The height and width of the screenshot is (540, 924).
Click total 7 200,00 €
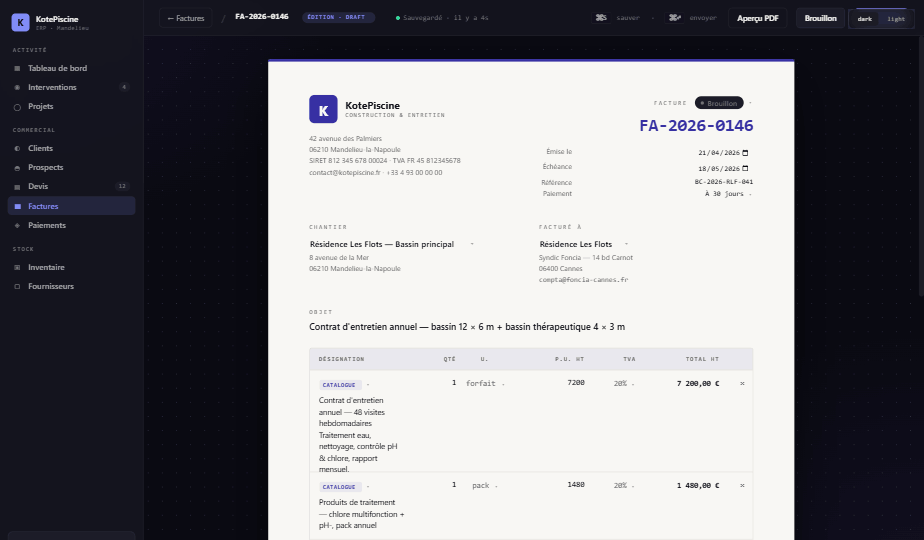click(698, 384)
